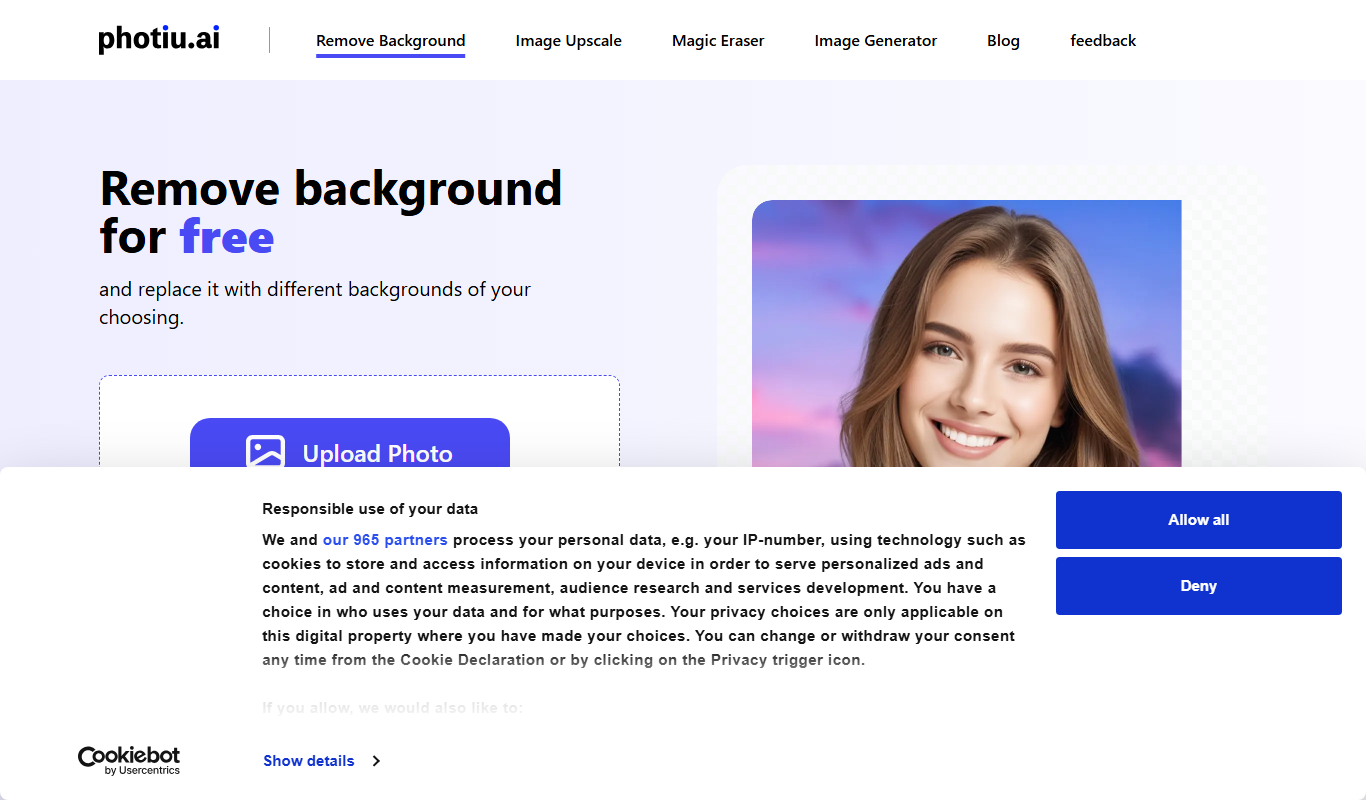Go to Image Upscale
Viewport: 1366px width, 800px height.
[568, 41]
